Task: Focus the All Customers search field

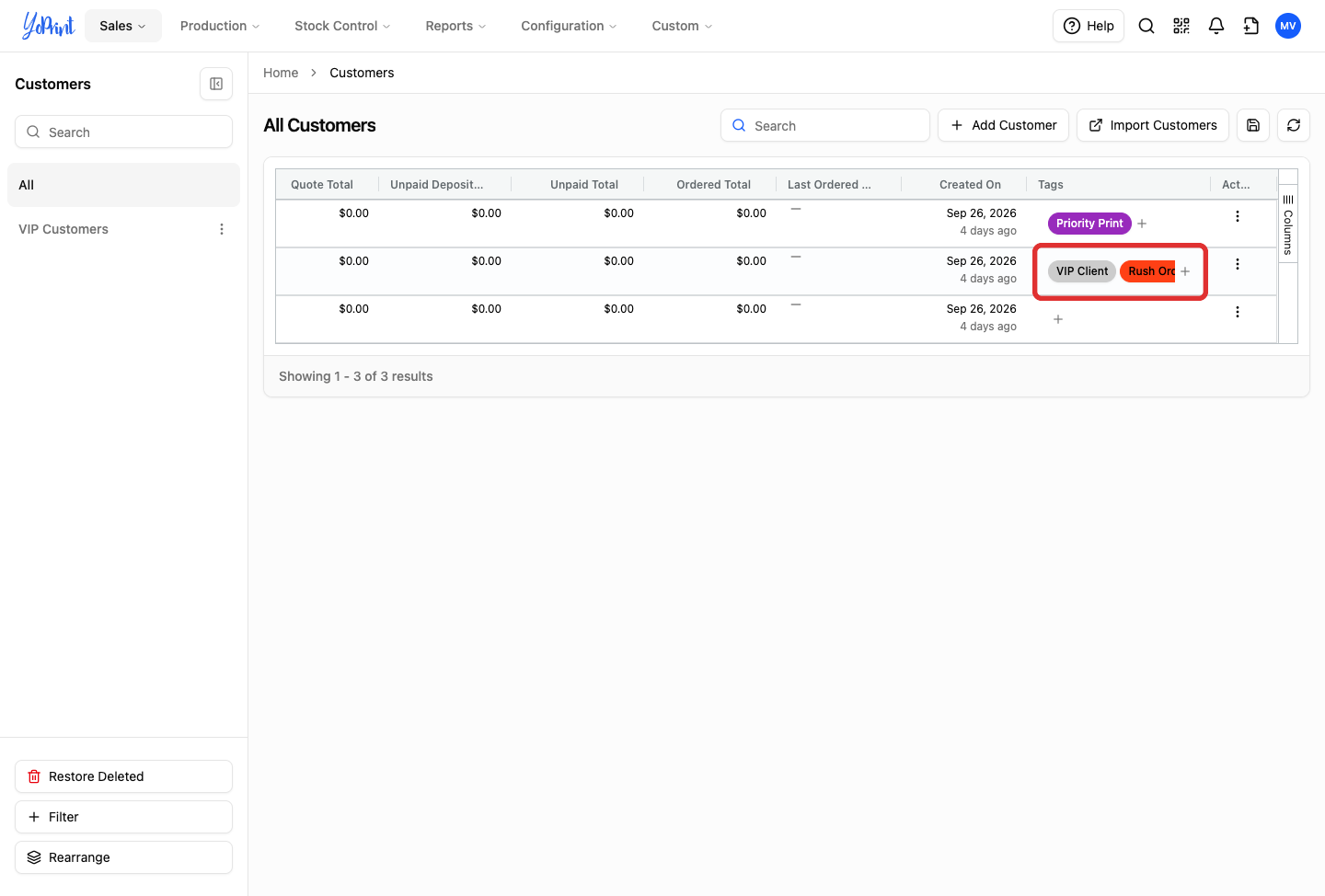Action: 825,125
